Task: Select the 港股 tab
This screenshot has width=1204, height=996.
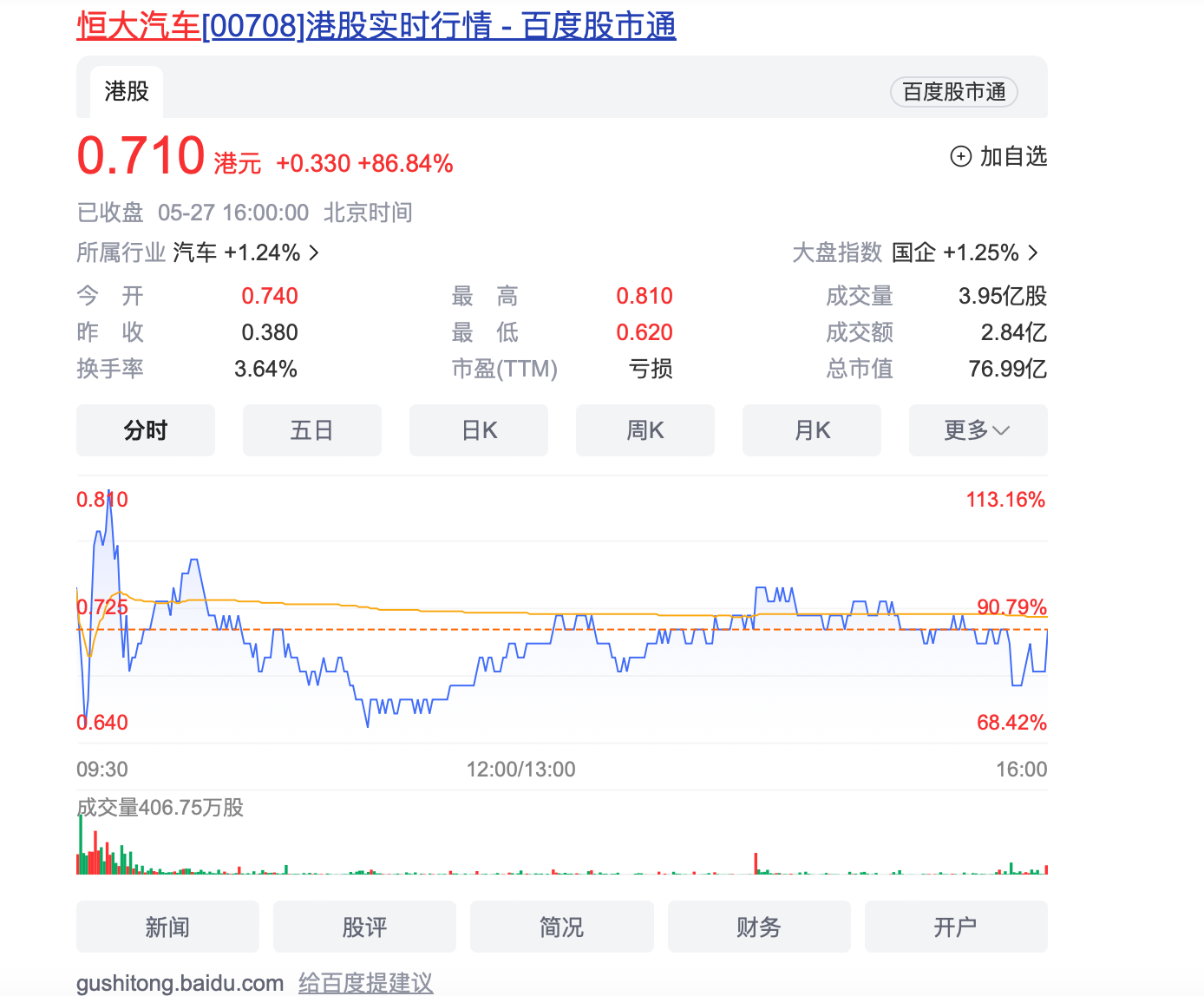Action: 127,91
